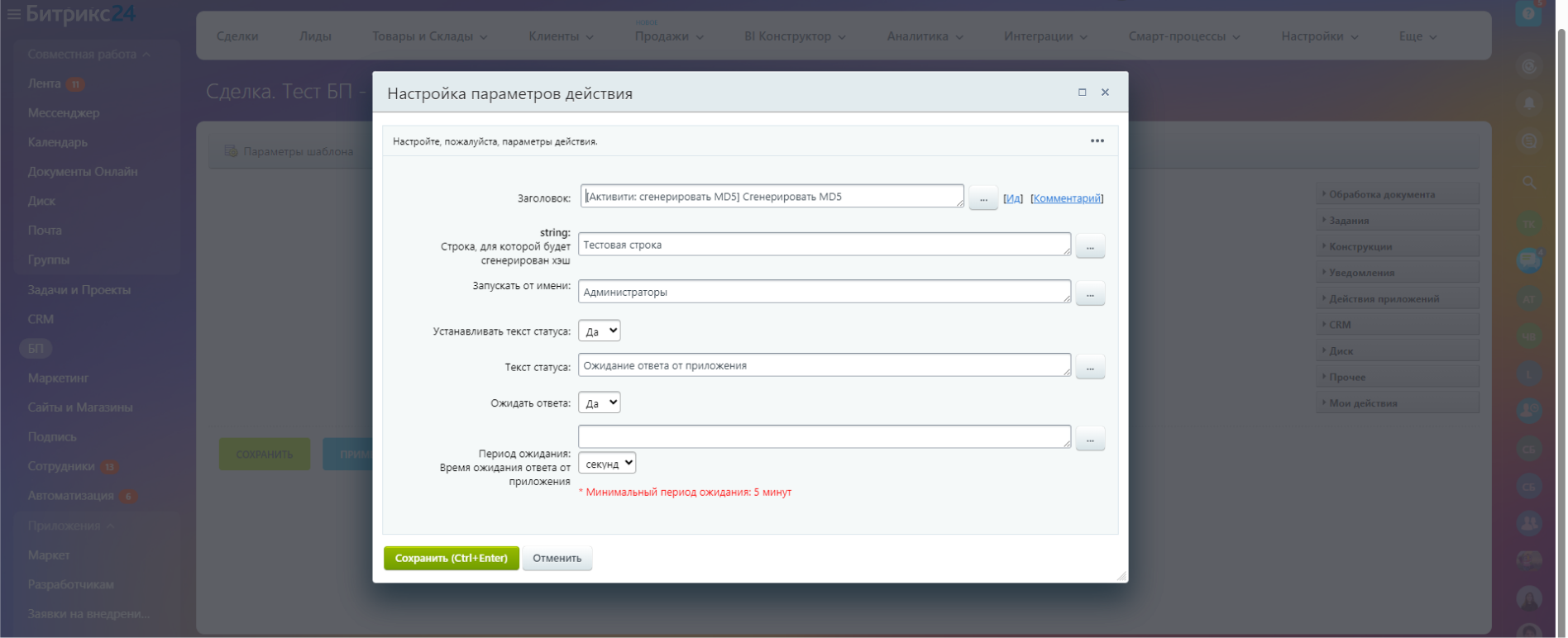This screenshot has width=1568, height=638.
Task: Open Задачи и Проекты in the sidebar
Action: tap(79, 290)
